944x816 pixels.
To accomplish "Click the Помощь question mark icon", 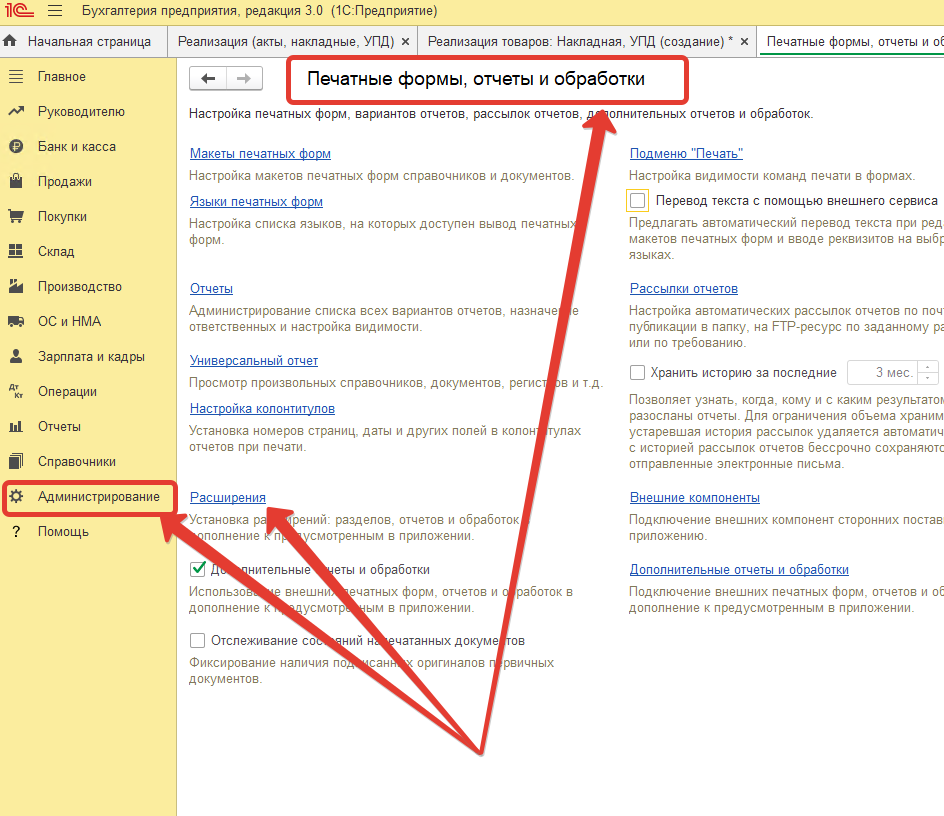I will [x=16, y=532].
